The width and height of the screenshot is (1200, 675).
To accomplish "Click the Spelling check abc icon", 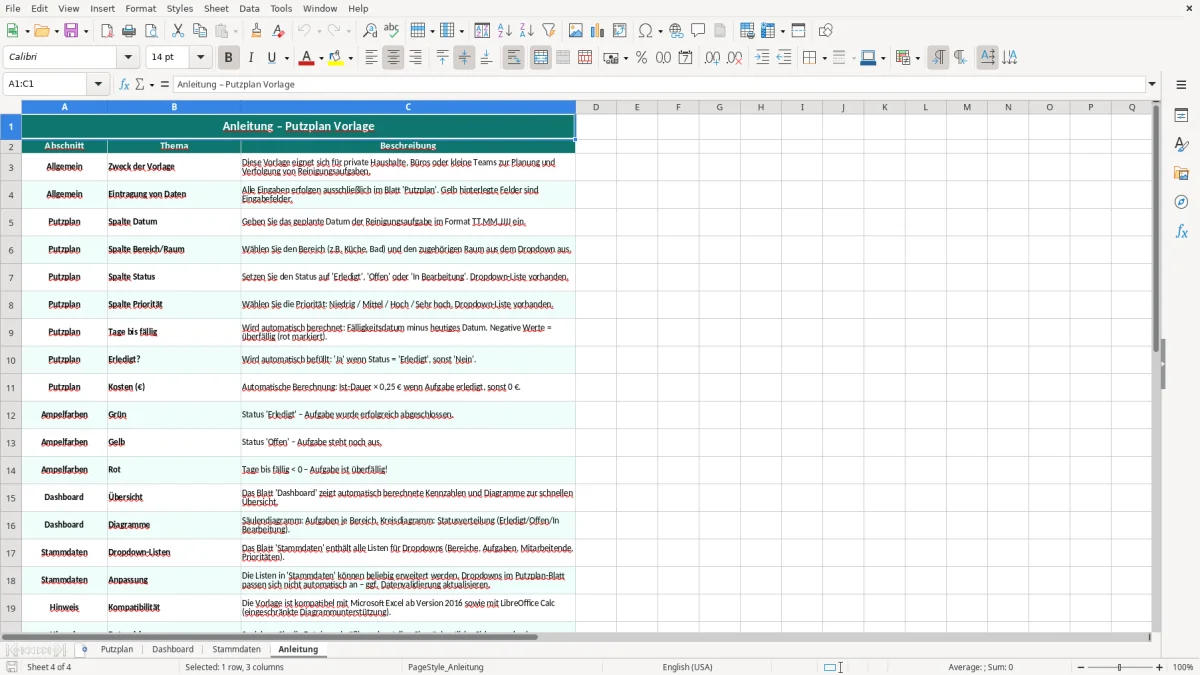I will [x=391, y=31].
